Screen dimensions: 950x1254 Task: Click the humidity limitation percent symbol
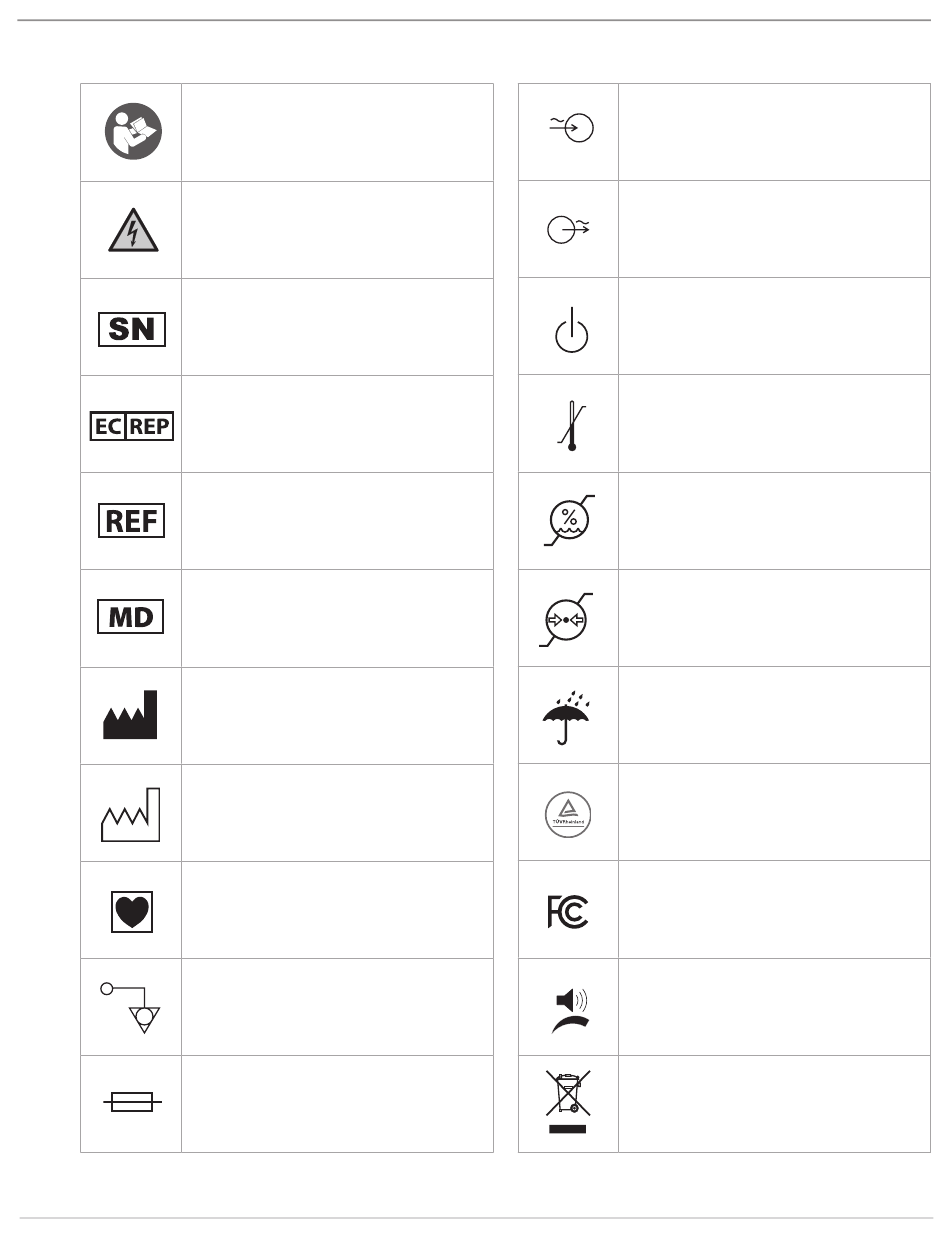569,520
